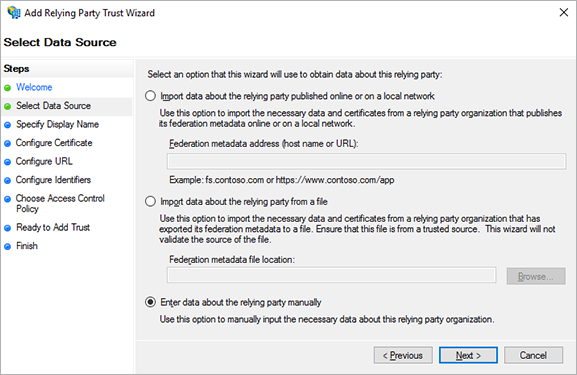Click the 'Import data about the relying party from a file' label

tap(244, 202)
